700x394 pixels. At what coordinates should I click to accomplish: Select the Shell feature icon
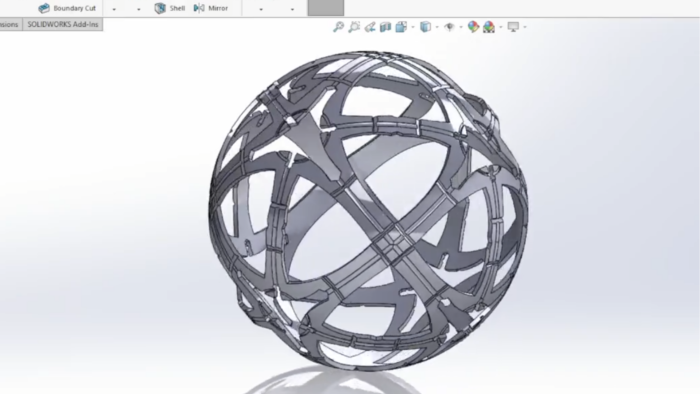point(160,8)
